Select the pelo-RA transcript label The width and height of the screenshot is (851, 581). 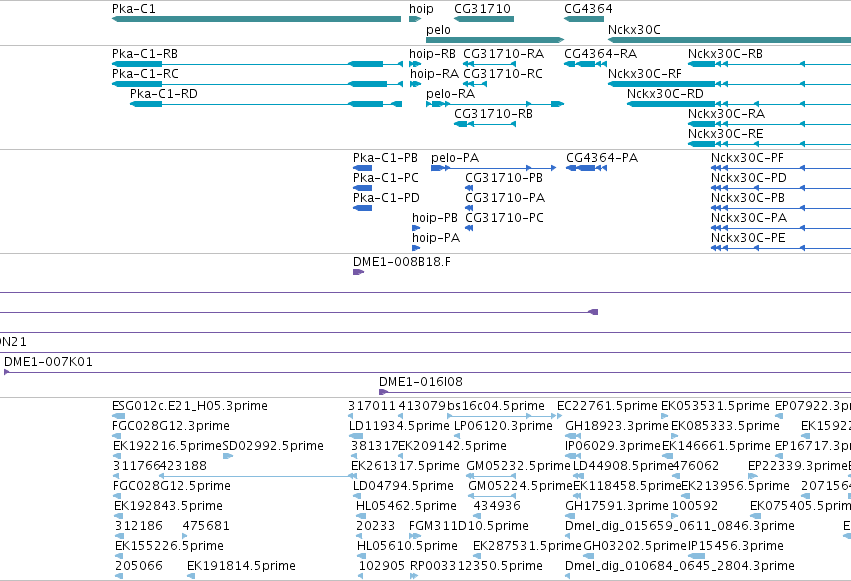450,94
